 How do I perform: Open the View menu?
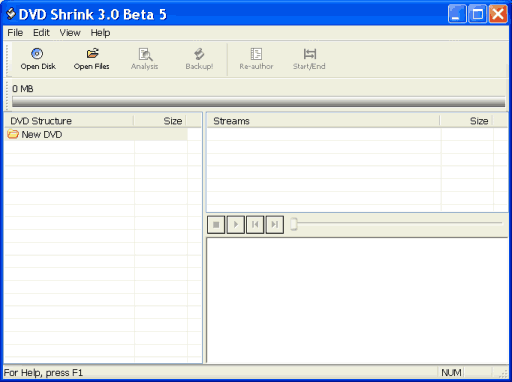70,33
